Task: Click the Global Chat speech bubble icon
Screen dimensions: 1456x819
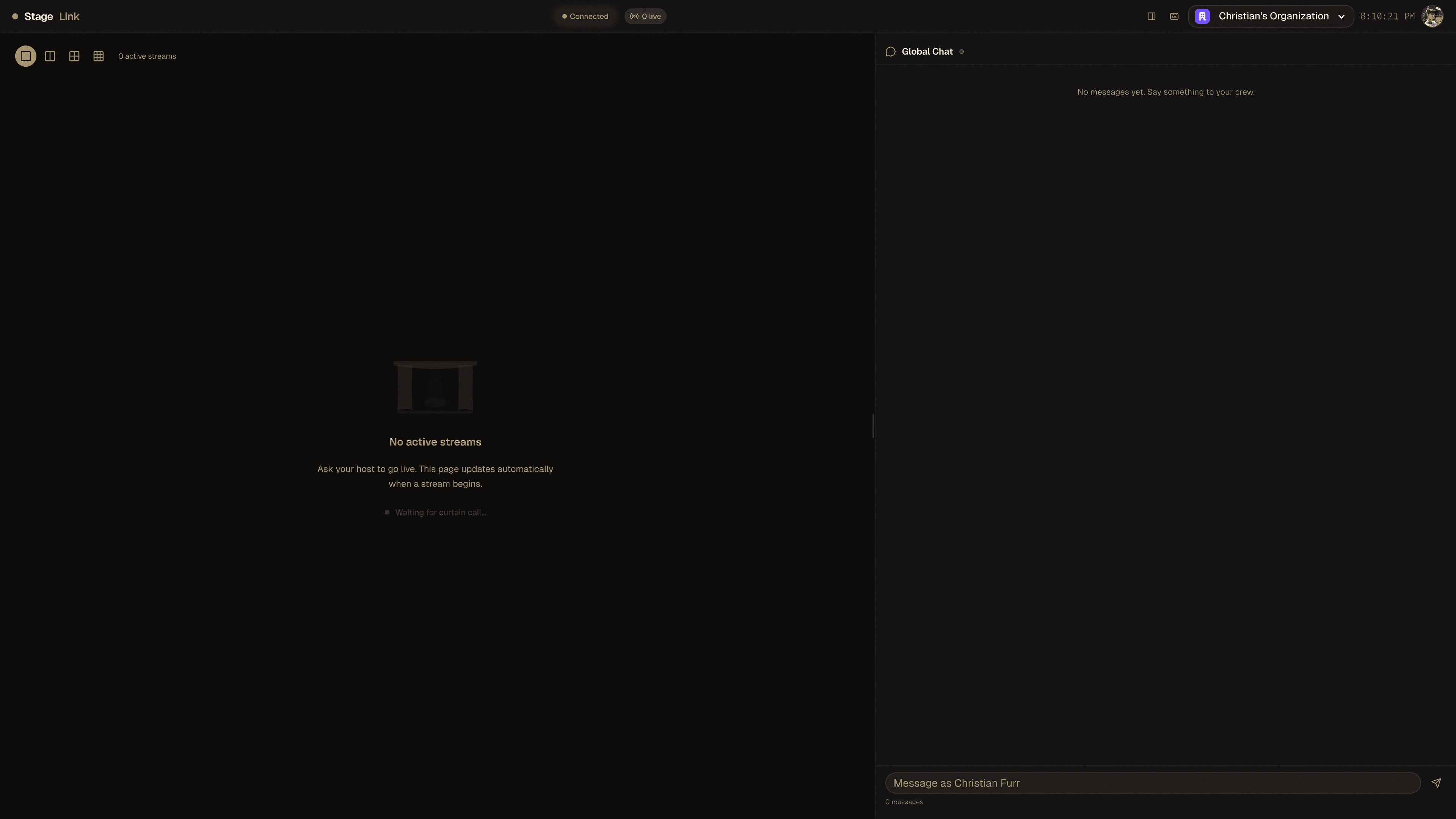Action: tap(891, 51)
